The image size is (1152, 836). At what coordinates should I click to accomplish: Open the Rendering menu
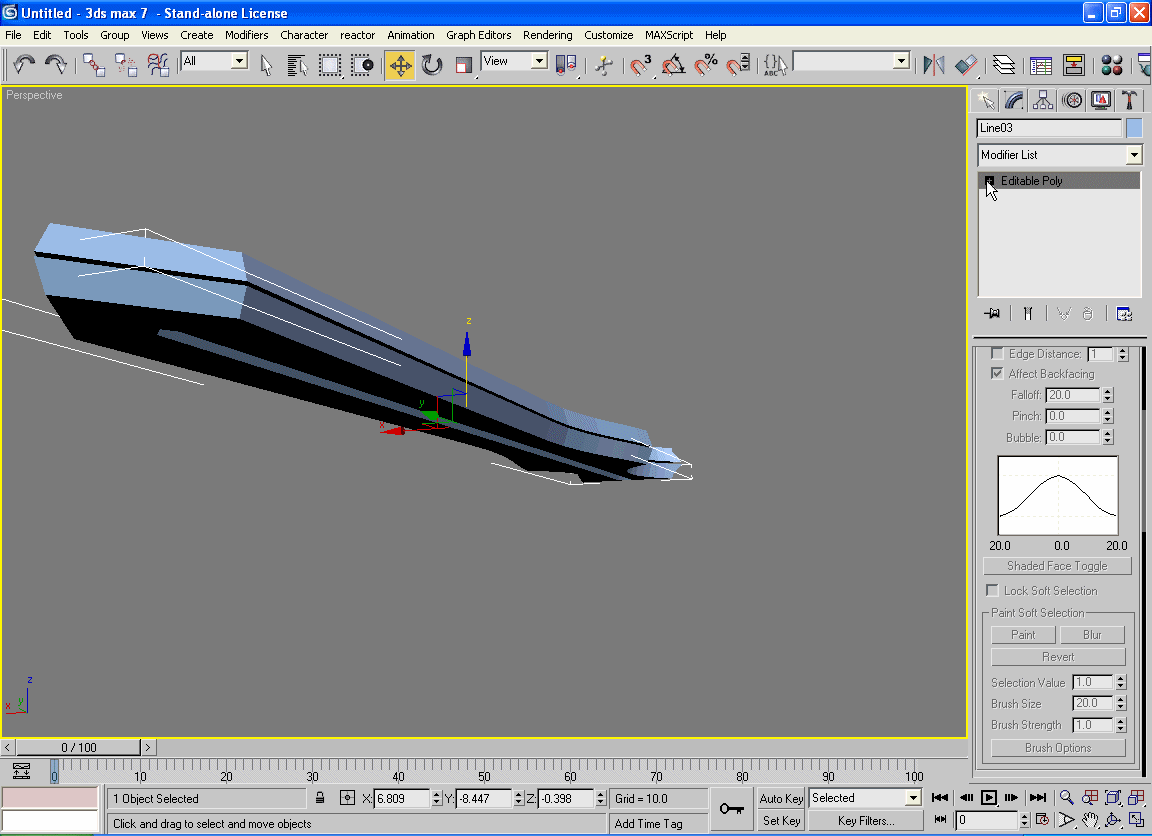coord(547,35)
